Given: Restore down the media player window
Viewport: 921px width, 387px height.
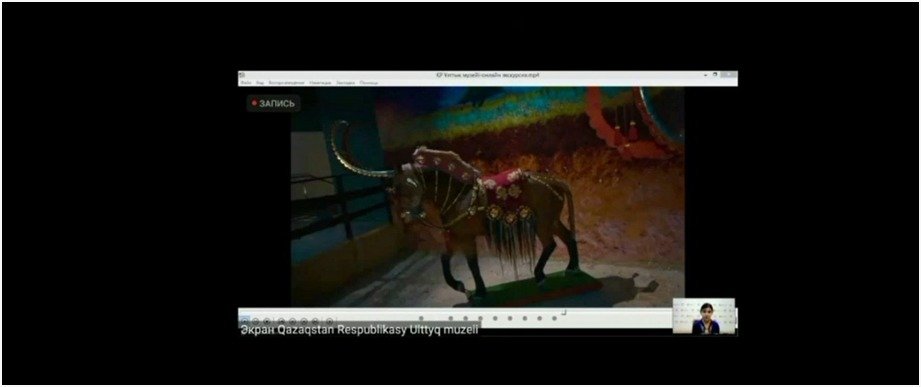Looking at the screenshot, I should coord(715,75).
